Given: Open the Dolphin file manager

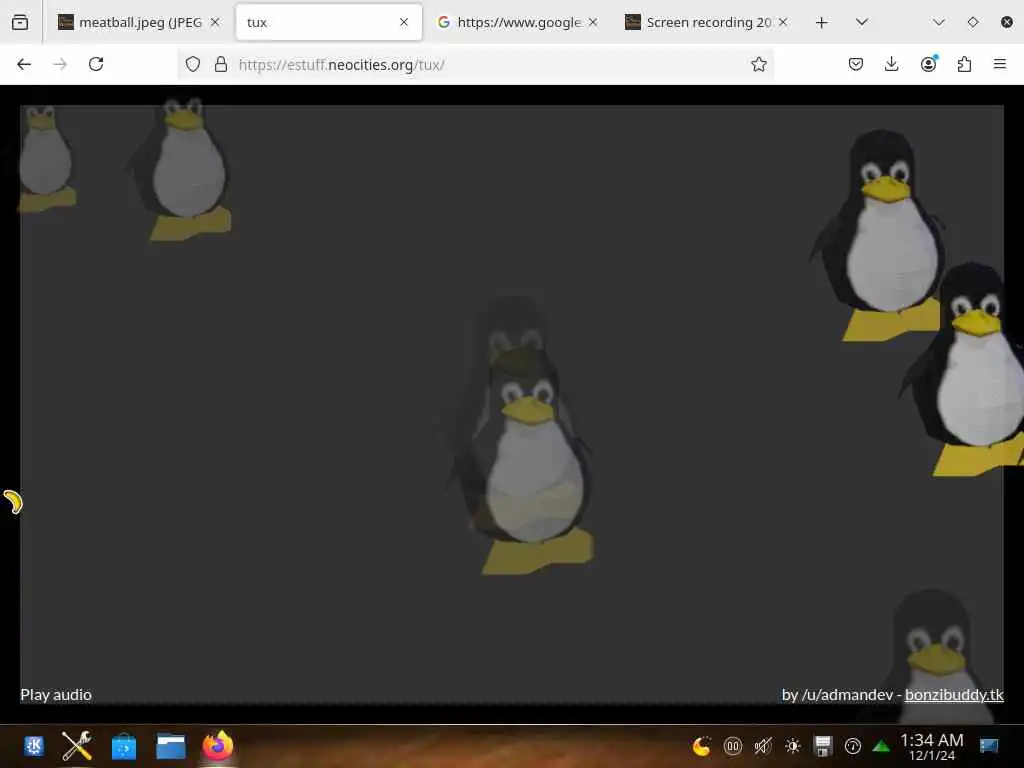Looking at the screenshot, I should pos(170,746).
